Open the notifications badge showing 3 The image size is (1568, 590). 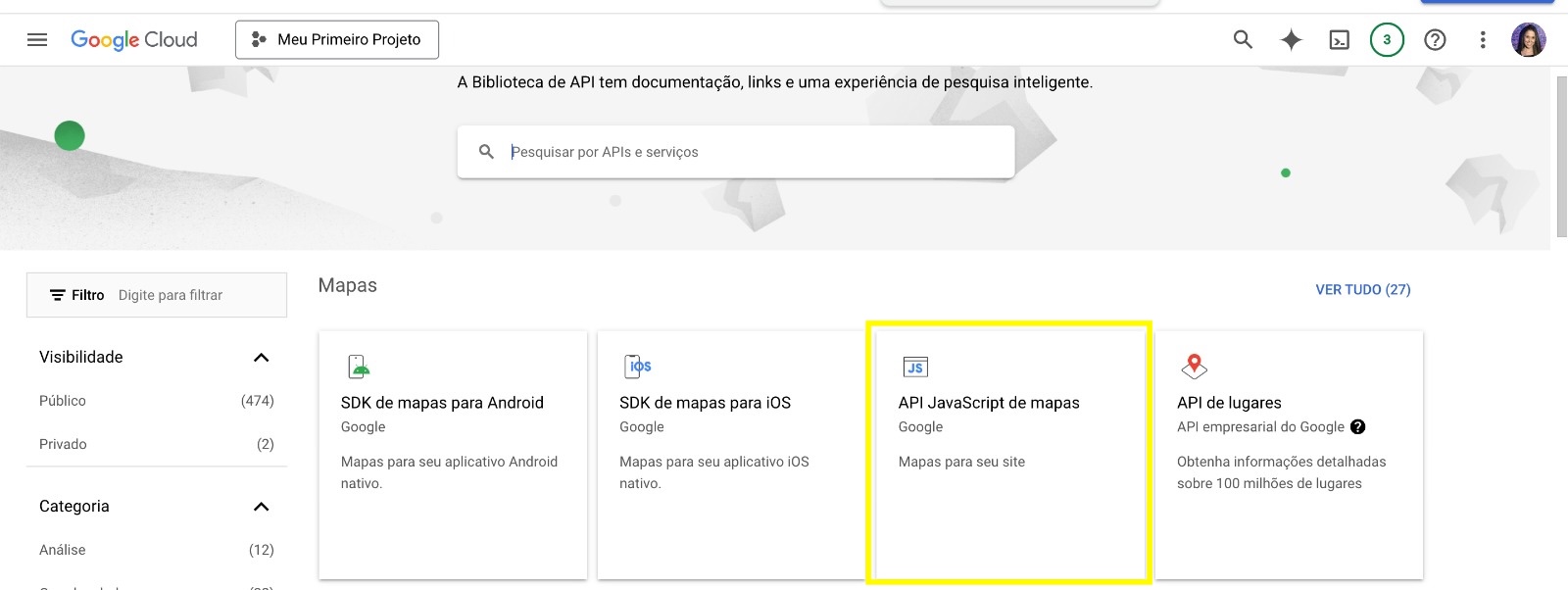1387,40
